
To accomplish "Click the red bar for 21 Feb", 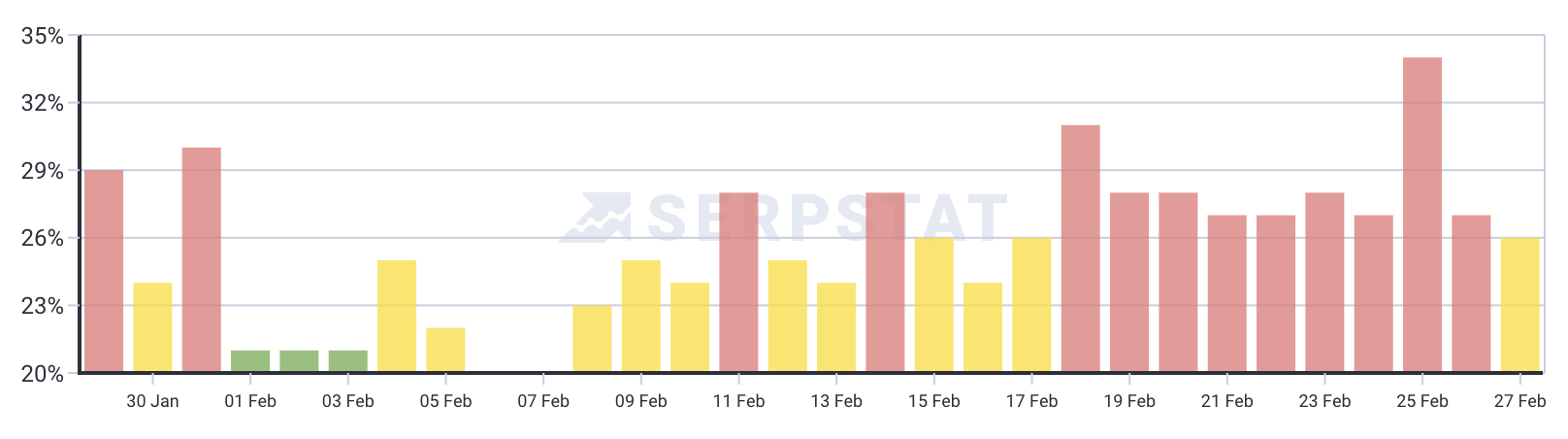I will click(x=1226, y=292).
